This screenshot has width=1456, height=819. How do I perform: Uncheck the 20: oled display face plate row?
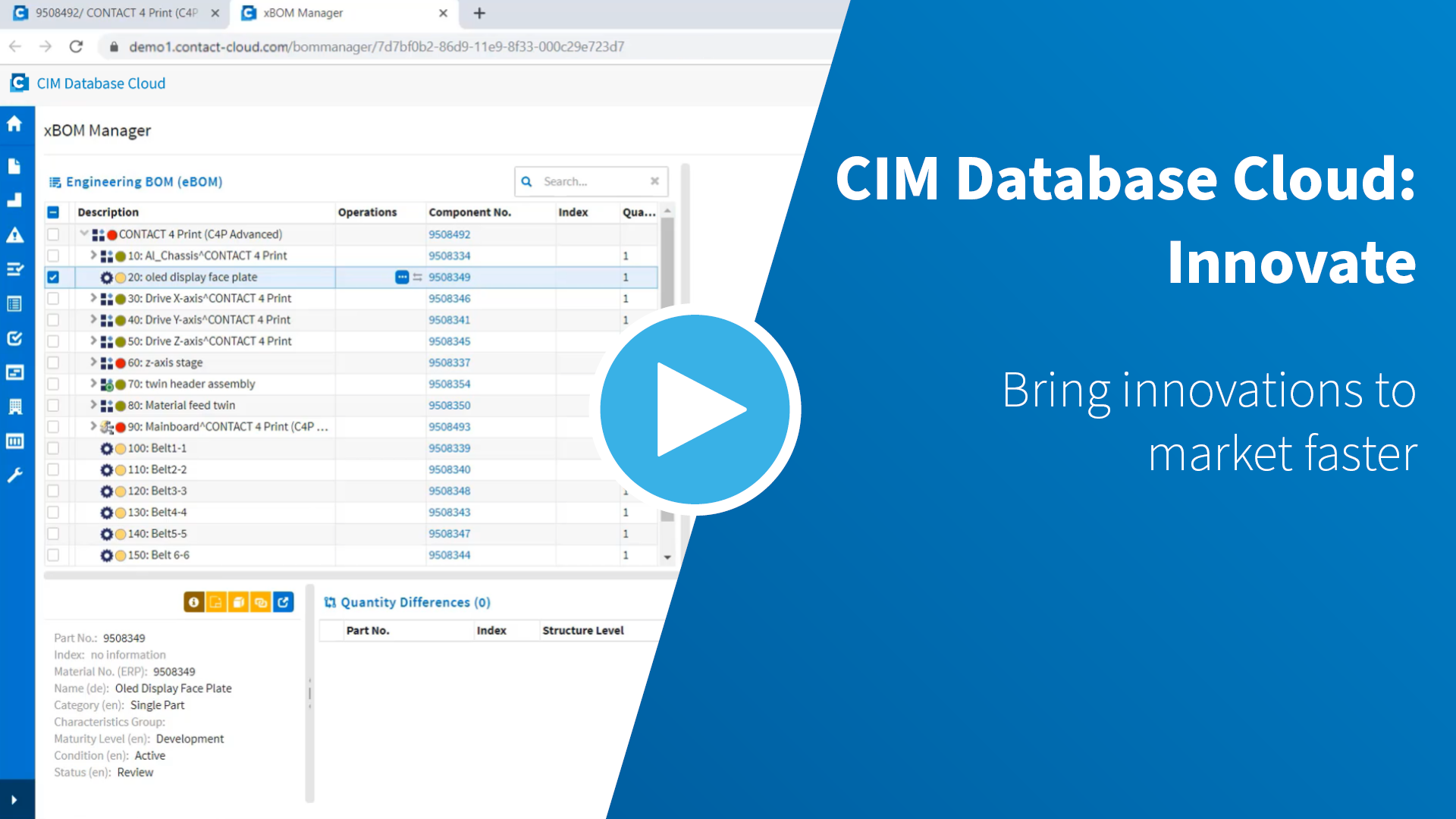(x=53, y=278)
